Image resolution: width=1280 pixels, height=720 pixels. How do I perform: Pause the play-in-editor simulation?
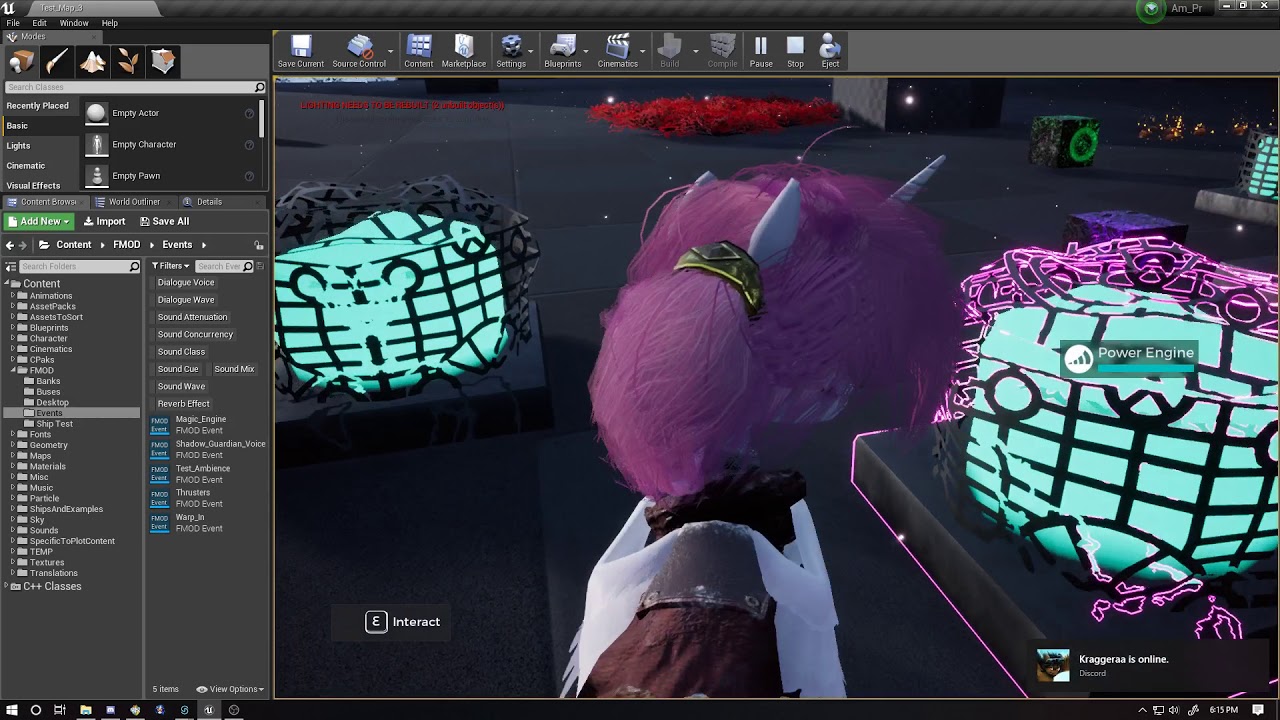pyautogui.click(x=761, y=52)
